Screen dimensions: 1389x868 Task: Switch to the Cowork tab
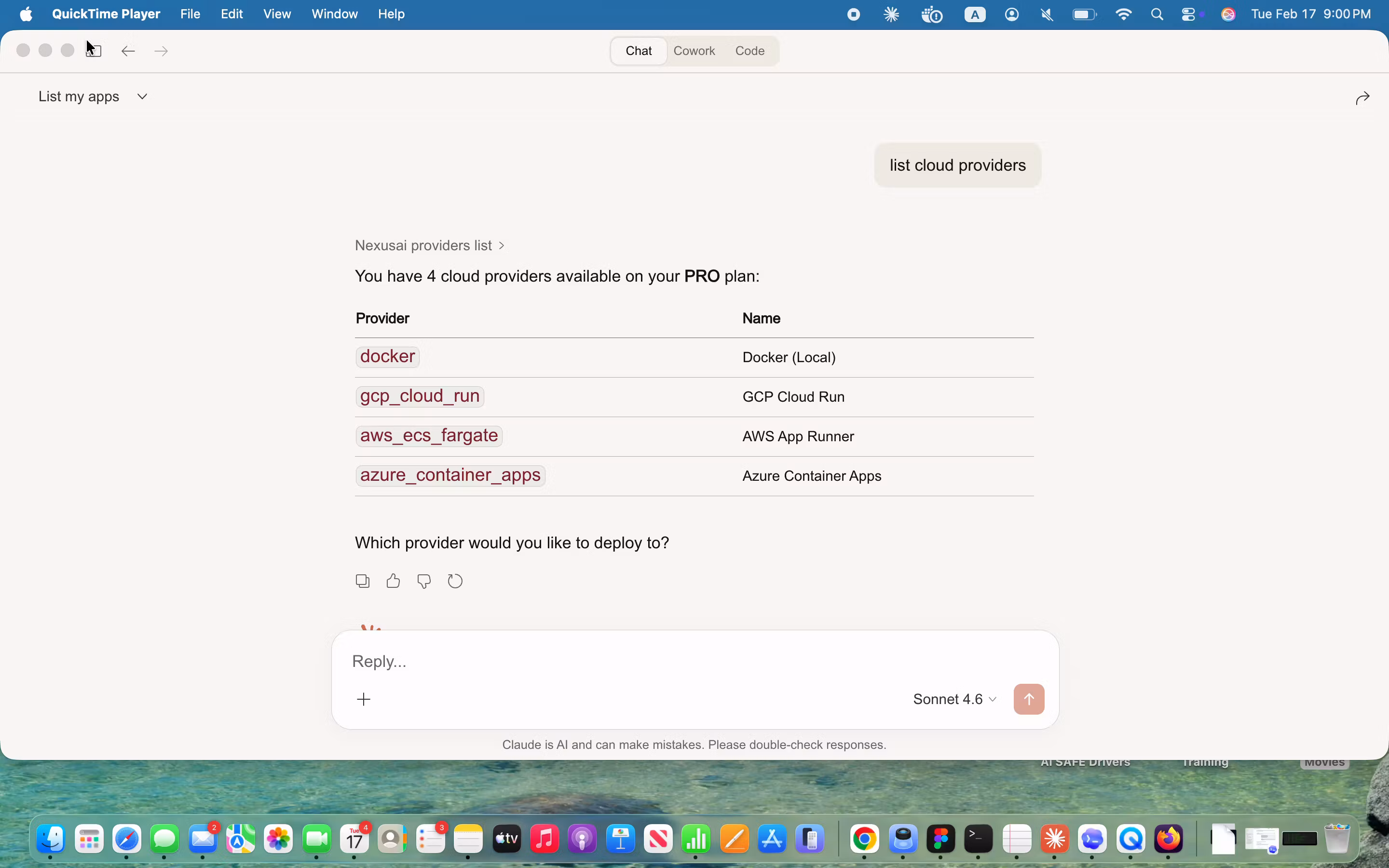coord(694,51)
